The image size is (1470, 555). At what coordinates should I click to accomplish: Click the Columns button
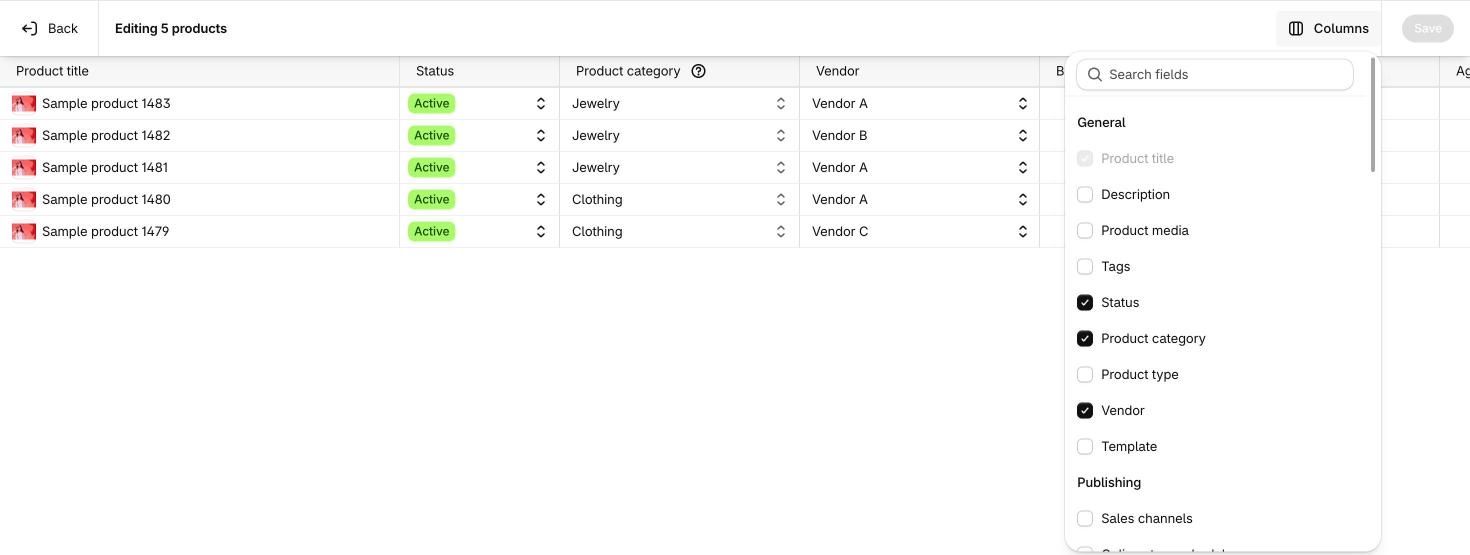(1328, 28)
